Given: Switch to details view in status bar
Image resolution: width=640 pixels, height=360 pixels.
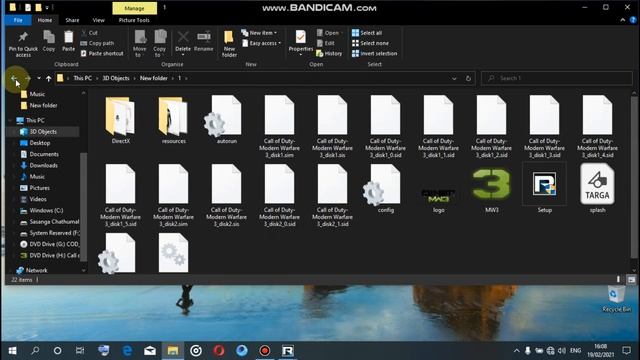Looking at the screenshot, I should coord(618,280).
